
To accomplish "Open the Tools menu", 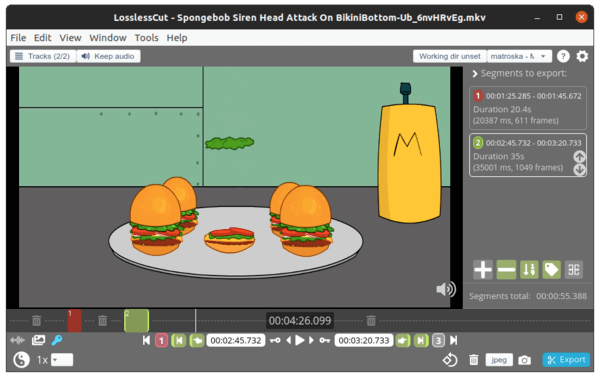I will [x=146, y=38].
